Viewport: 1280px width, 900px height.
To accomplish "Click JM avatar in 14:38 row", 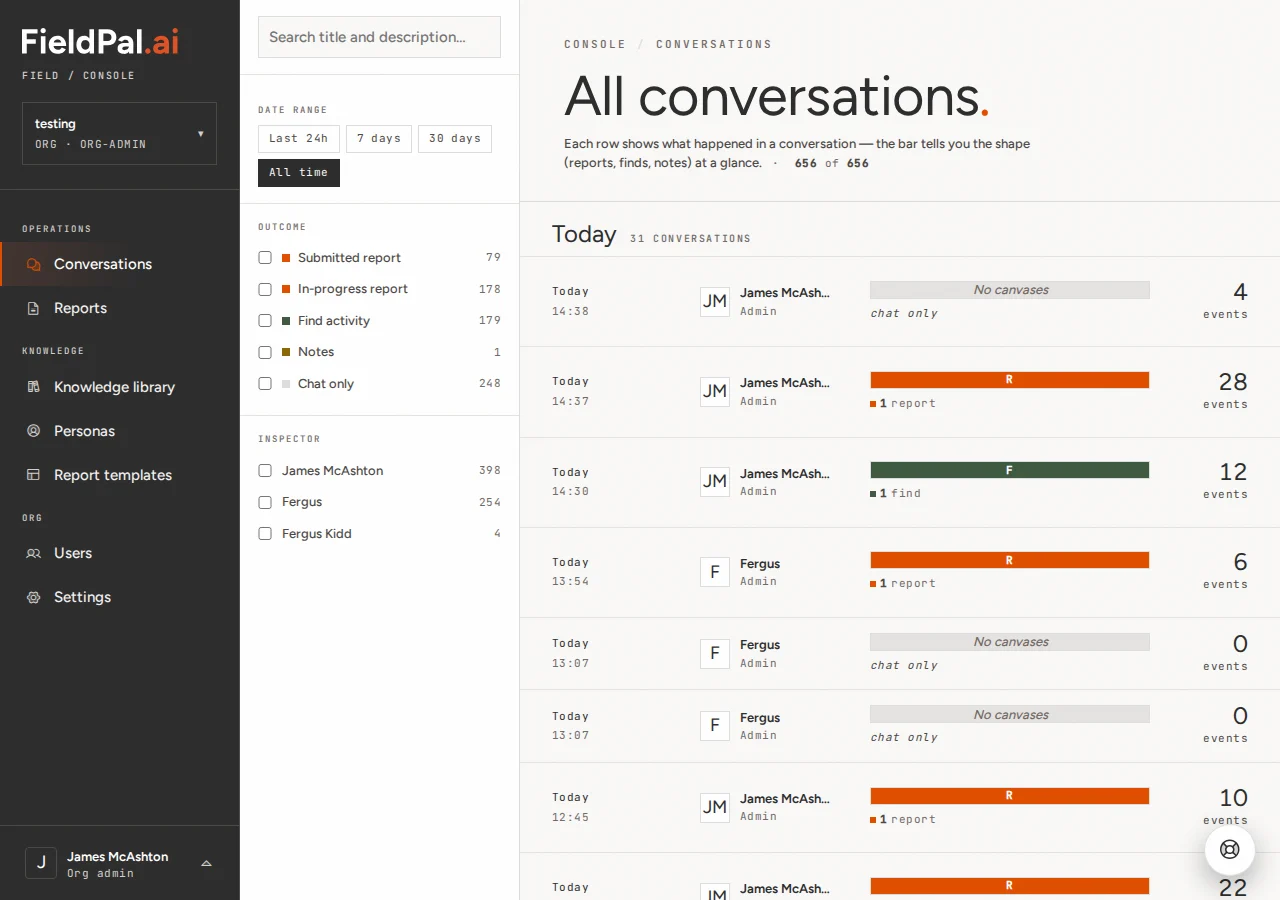I will (x=714, y=301).
